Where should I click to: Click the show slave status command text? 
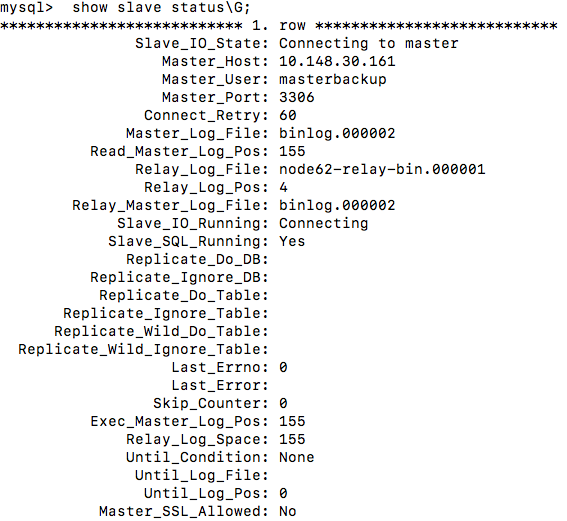(x=161, y=8)
